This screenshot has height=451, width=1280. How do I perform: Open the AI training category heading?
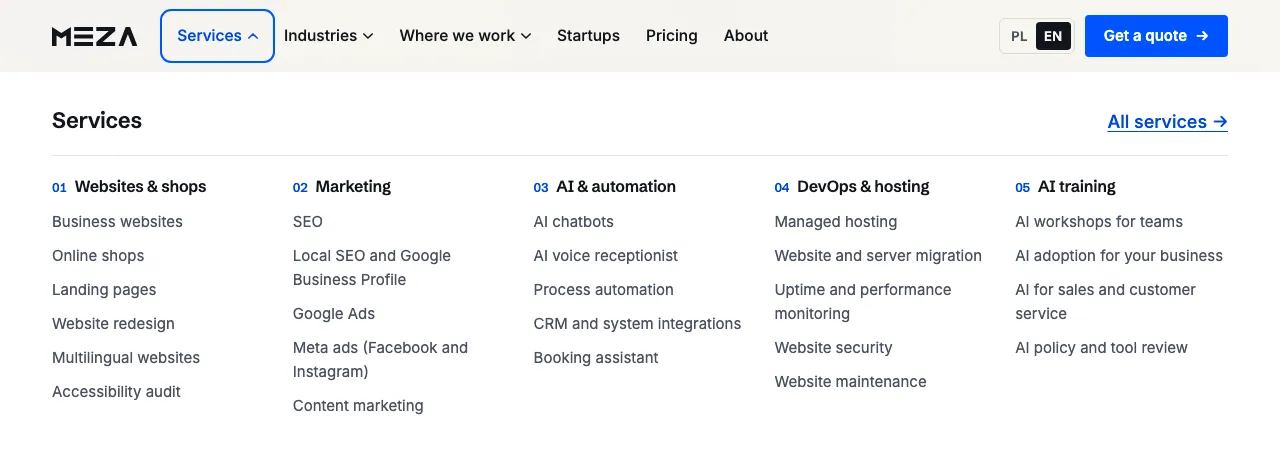pos(1065,187)
